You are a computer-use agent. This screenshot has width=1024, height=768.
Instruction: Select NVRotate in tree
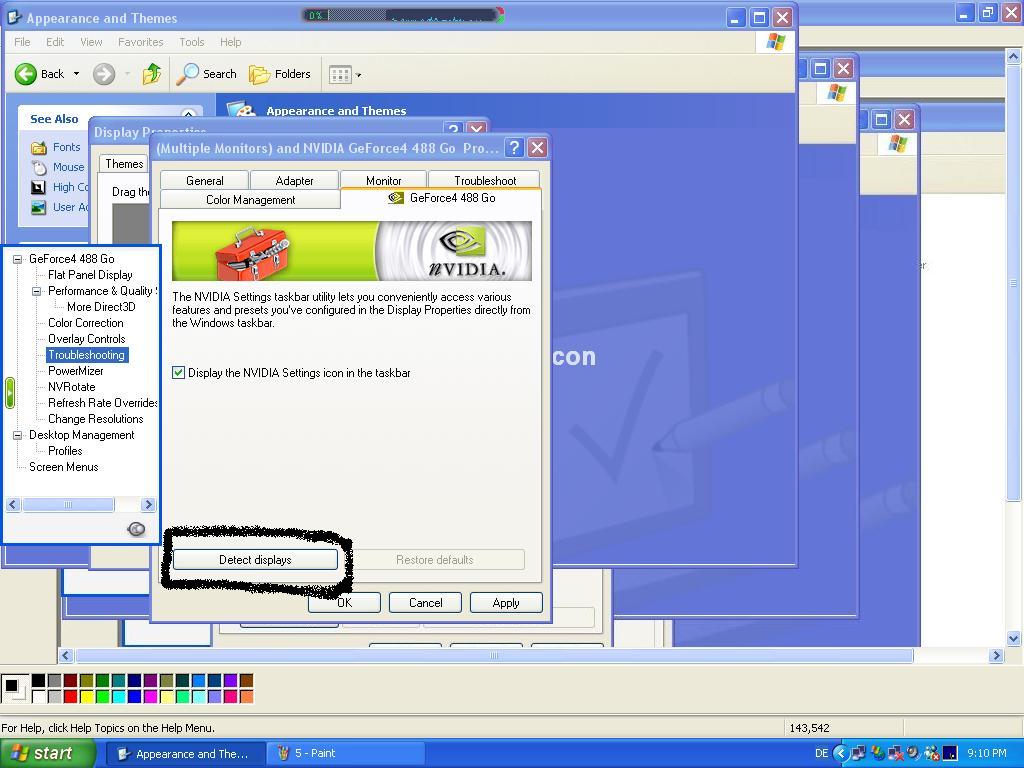(72, 387)
